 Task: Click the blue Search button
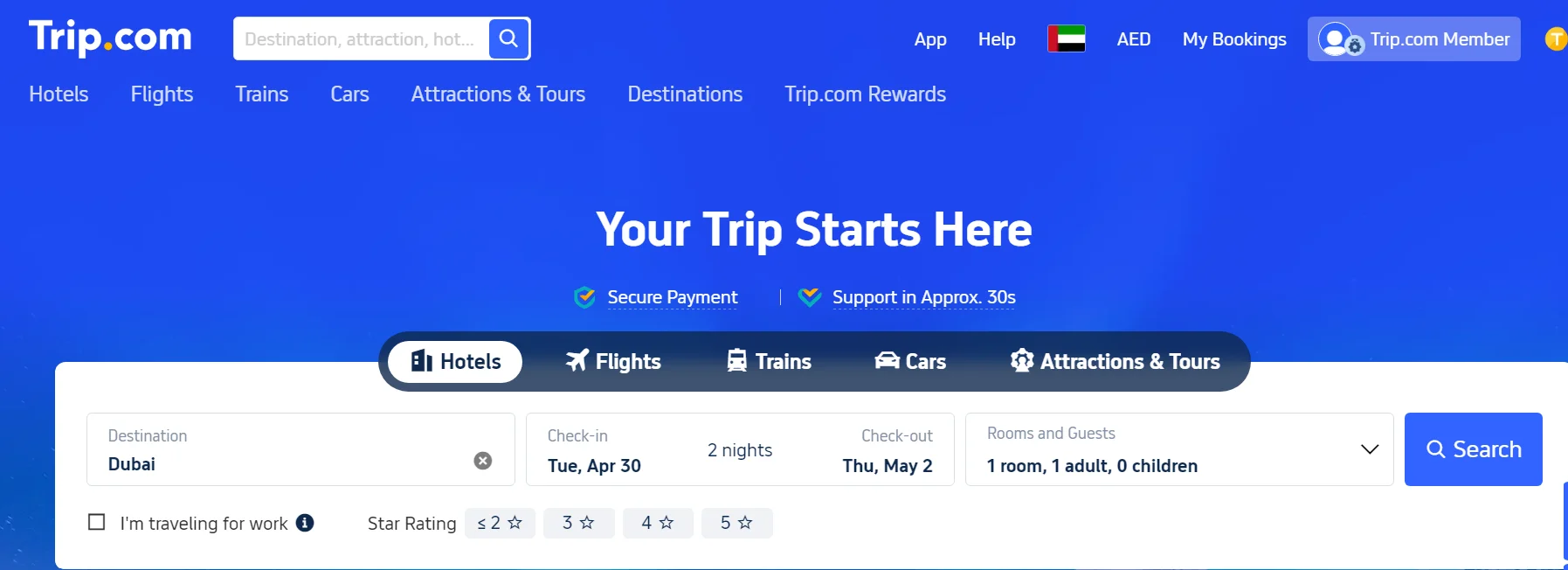tap(1474, 448)
